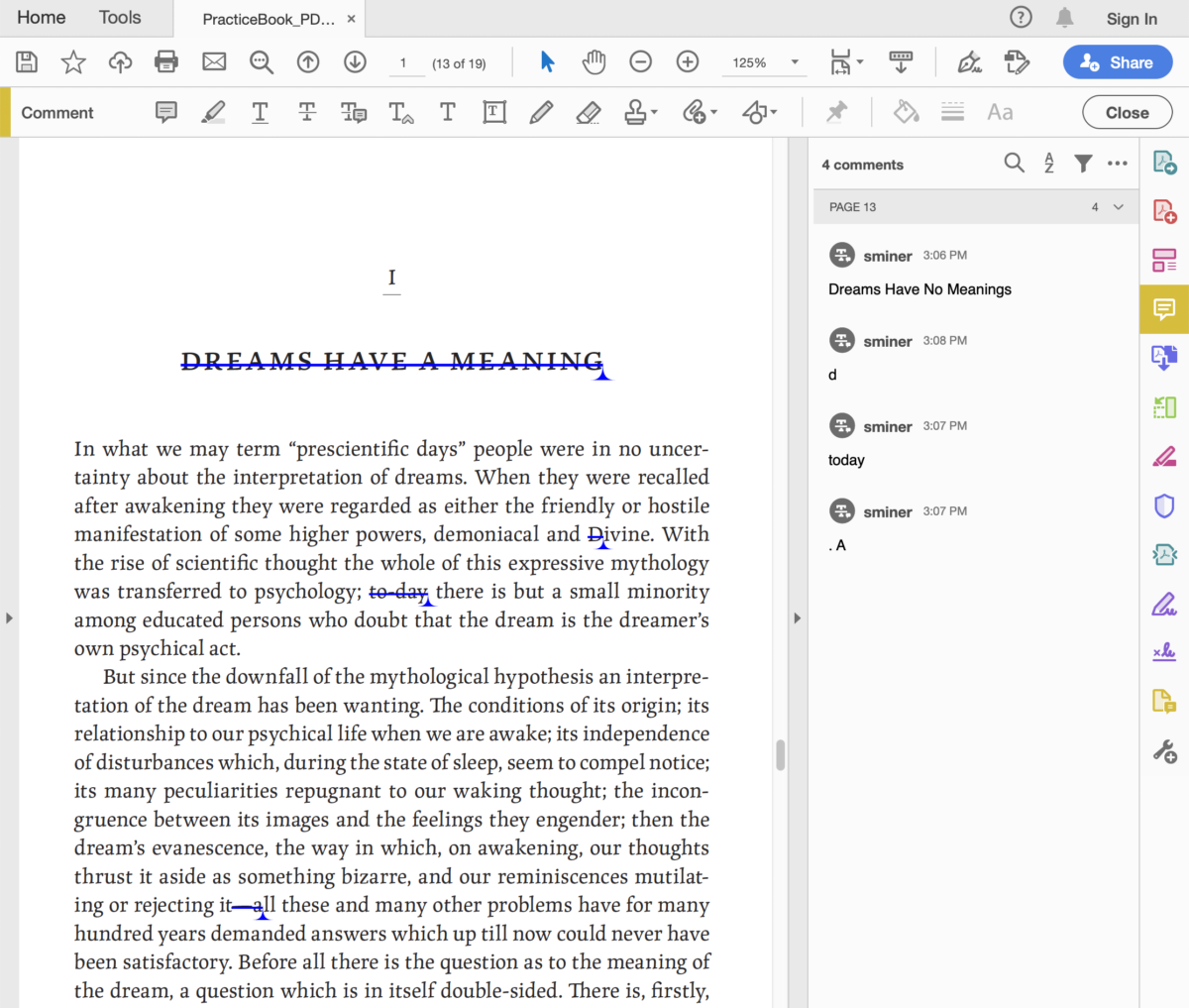Select the Highlight Text tool
The width and height of the screenshot is (1189, 1008).
click(x=212, y=112)
